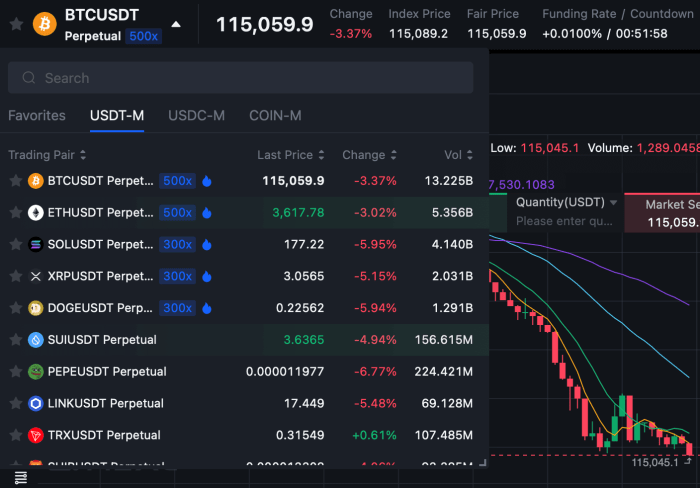Click the Ethereum coin icon in list

click(x=36, y=213)
